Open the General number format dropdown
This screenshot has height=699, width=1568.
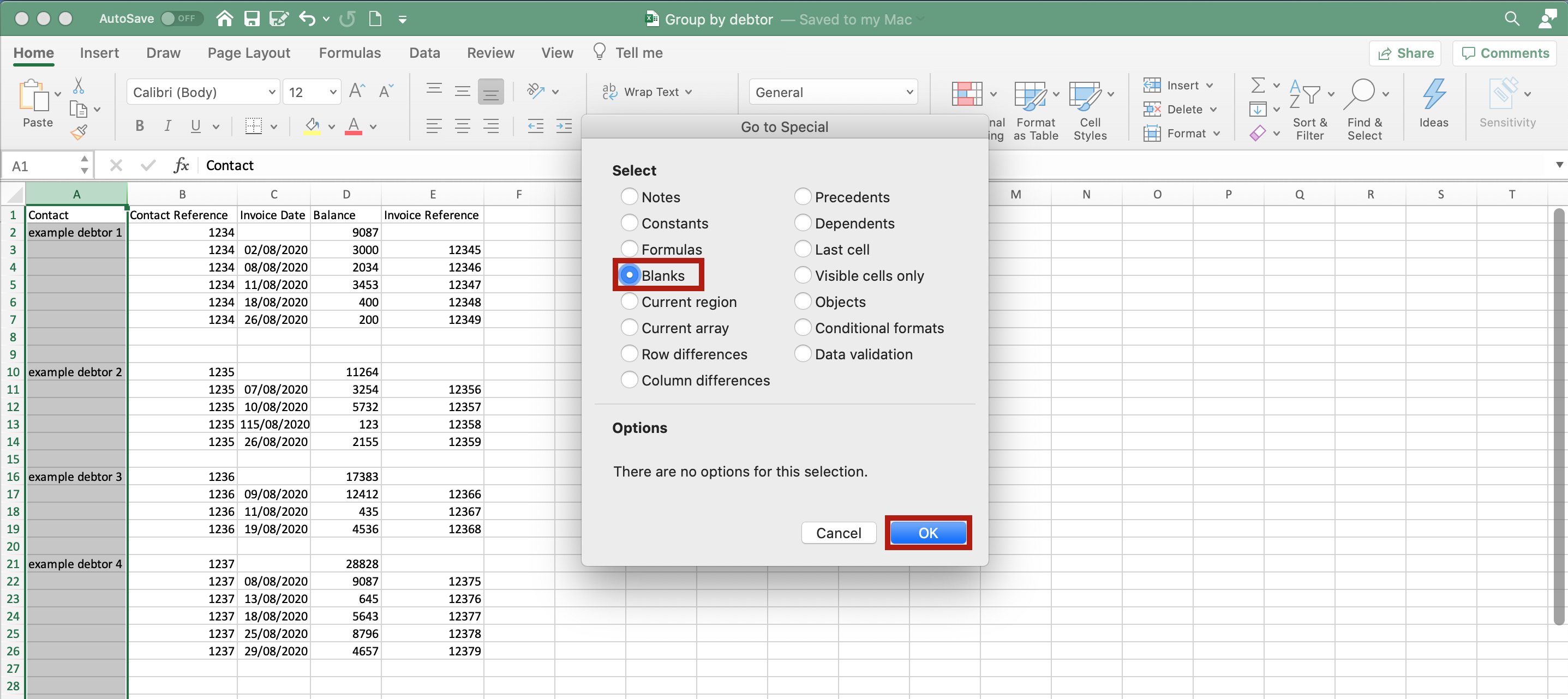coord(909,92)
